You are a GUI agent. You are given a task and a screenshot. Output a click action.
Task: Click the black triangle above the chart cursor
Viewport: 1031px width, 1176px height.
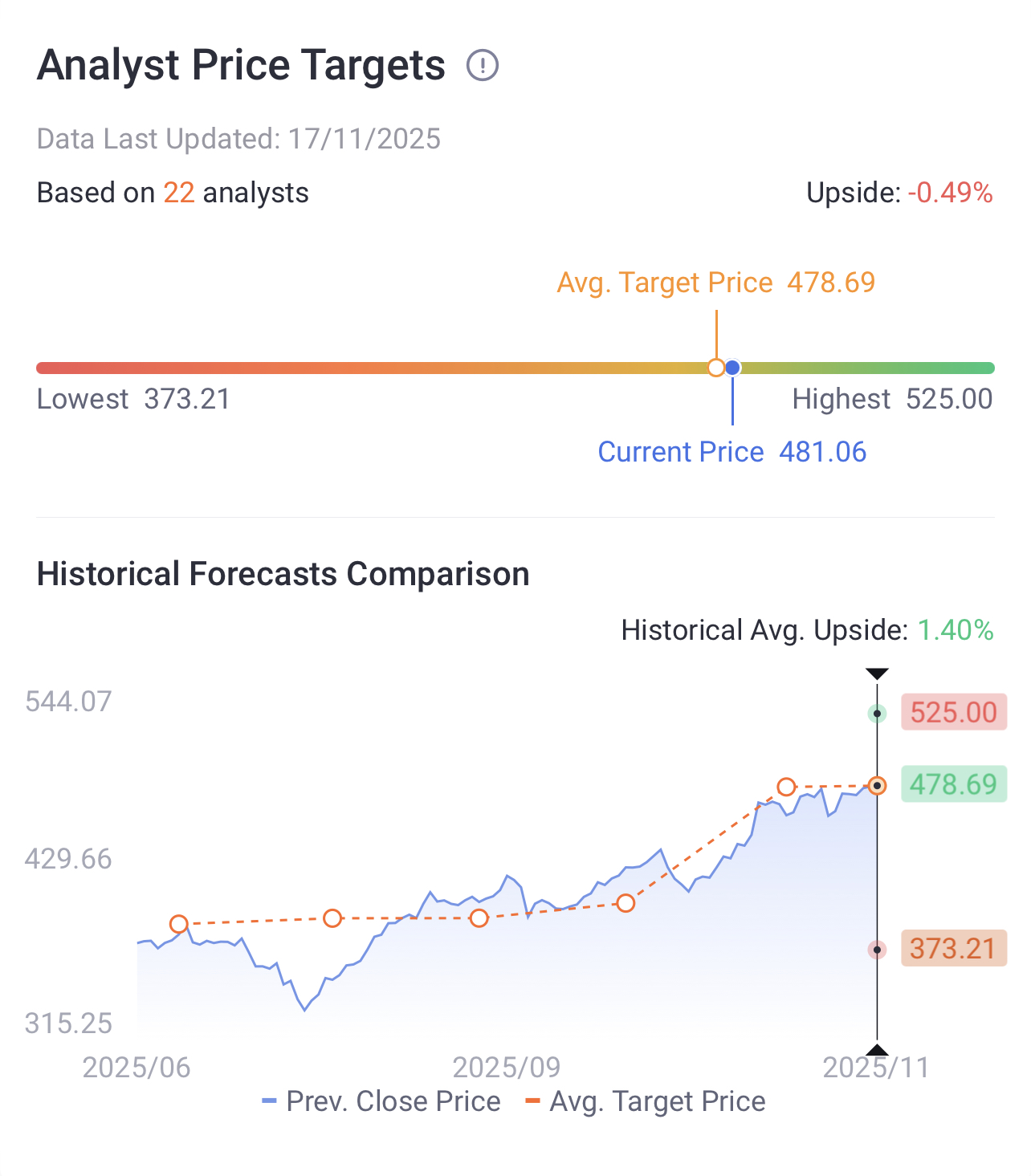point(877,673)
